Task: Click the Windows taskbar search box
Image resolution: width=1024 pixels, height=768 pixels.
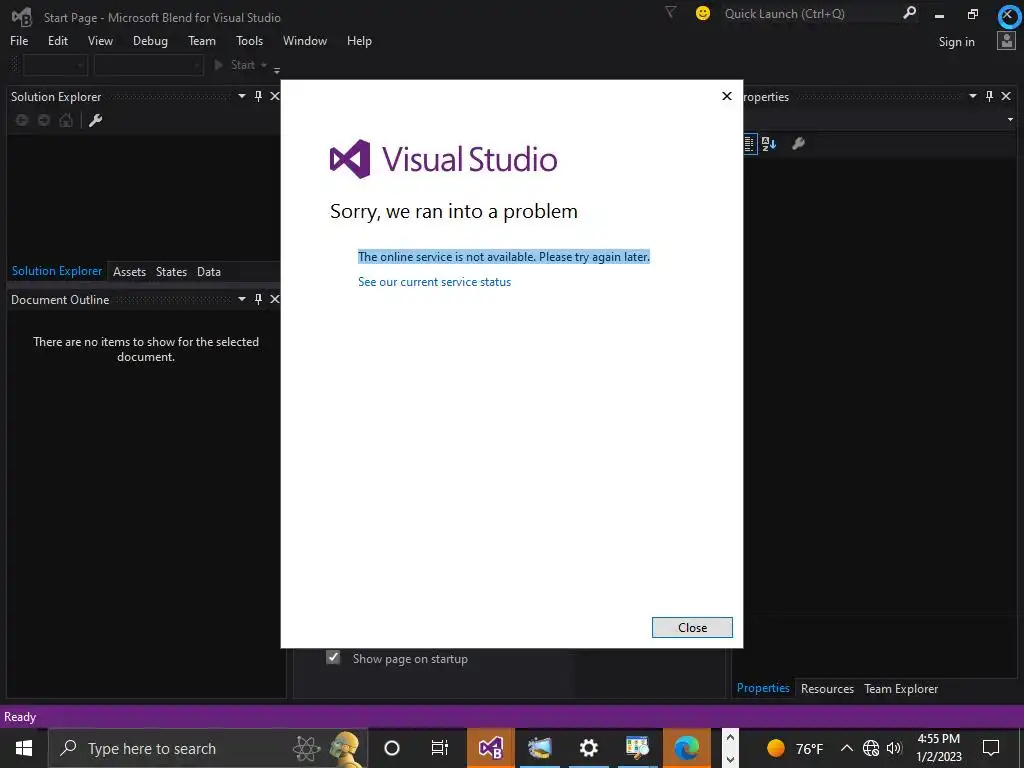Action: tap(208, 748)
